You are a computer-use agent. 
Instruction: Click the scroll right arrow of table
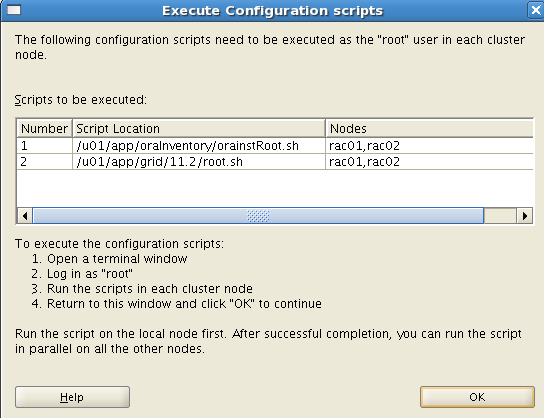click(x=525, y=216)
